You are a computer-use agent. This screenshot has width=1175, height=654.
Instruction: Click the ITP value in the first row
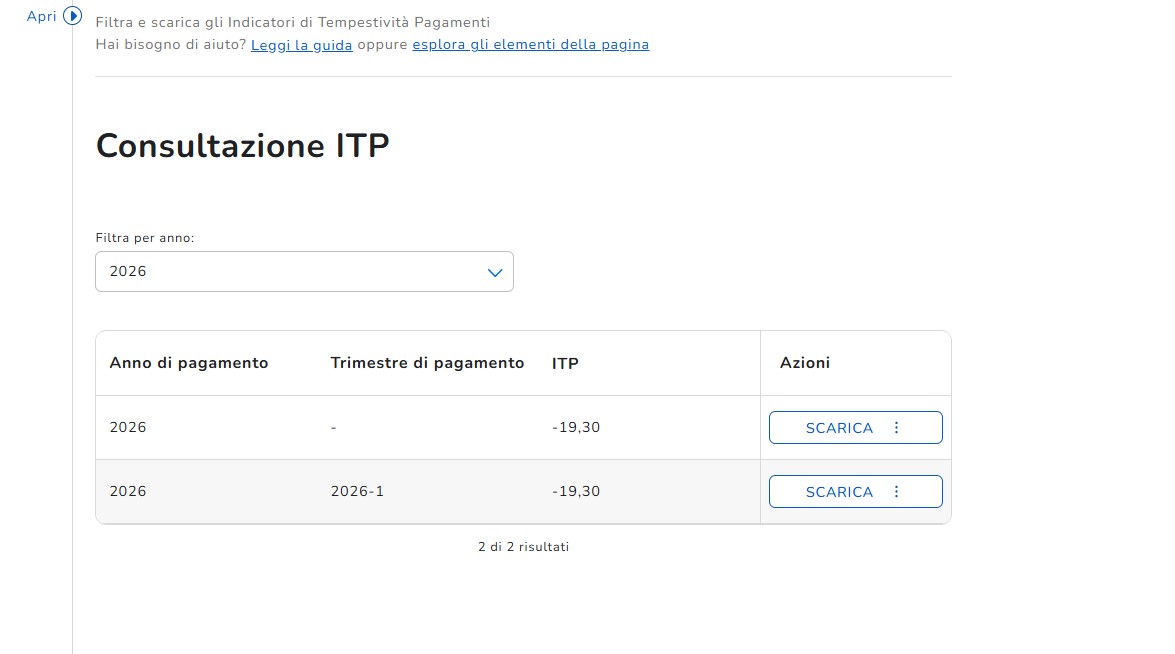576,428
